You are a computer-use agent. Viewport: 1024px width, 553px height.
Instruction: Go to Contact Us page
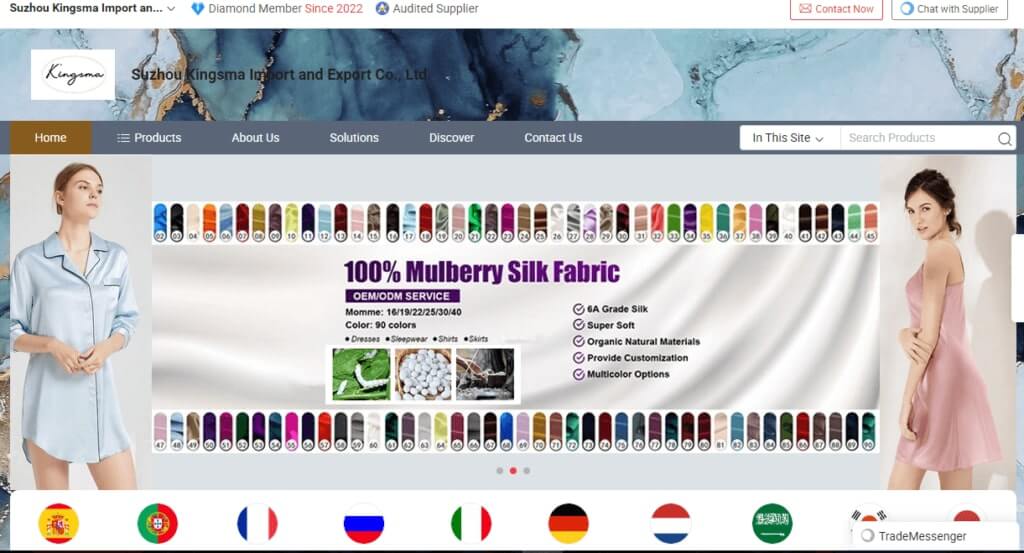(x=553, y=138)
